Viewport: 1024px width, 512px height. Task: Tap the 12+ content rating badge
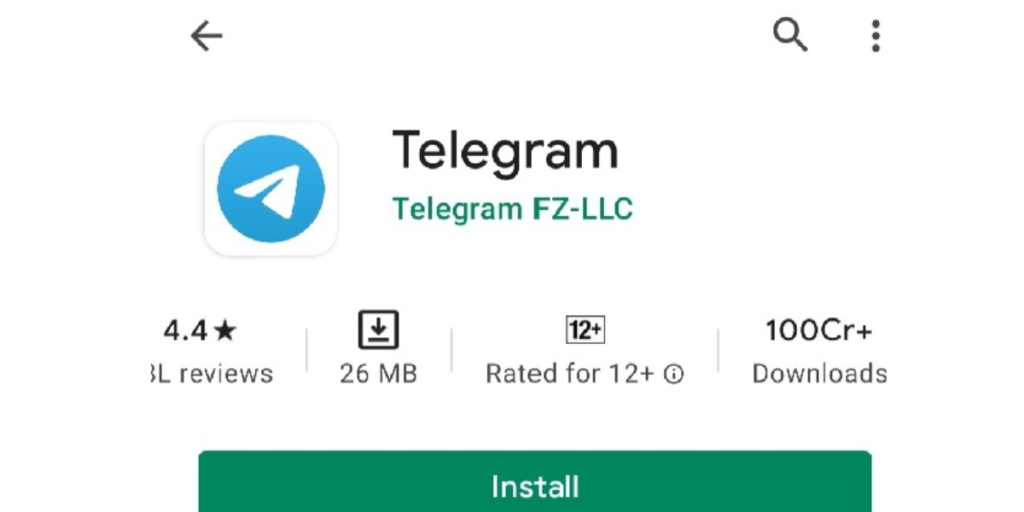(585, 330)
